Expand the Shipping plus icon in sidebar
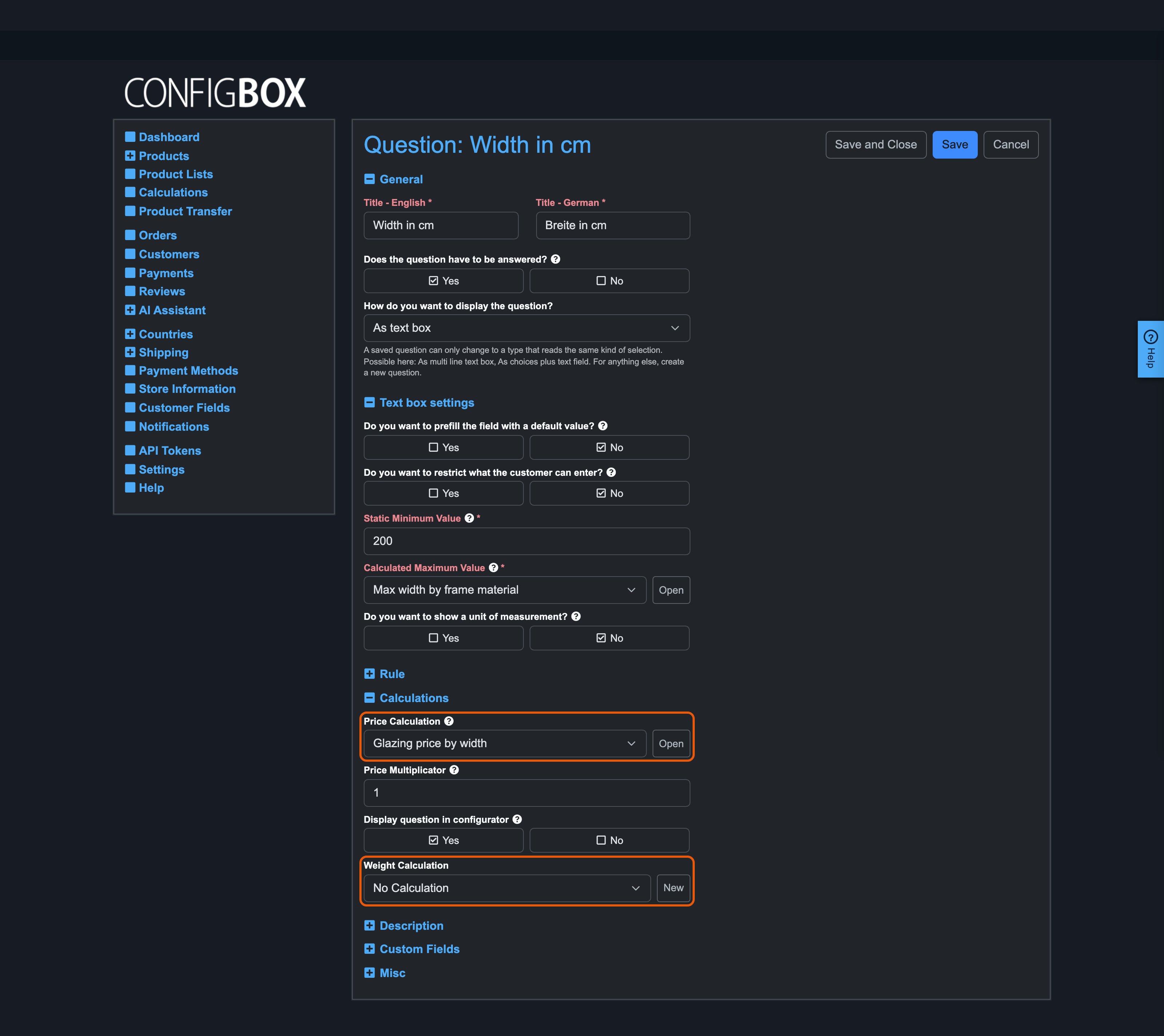 click(x=131, y=352)
